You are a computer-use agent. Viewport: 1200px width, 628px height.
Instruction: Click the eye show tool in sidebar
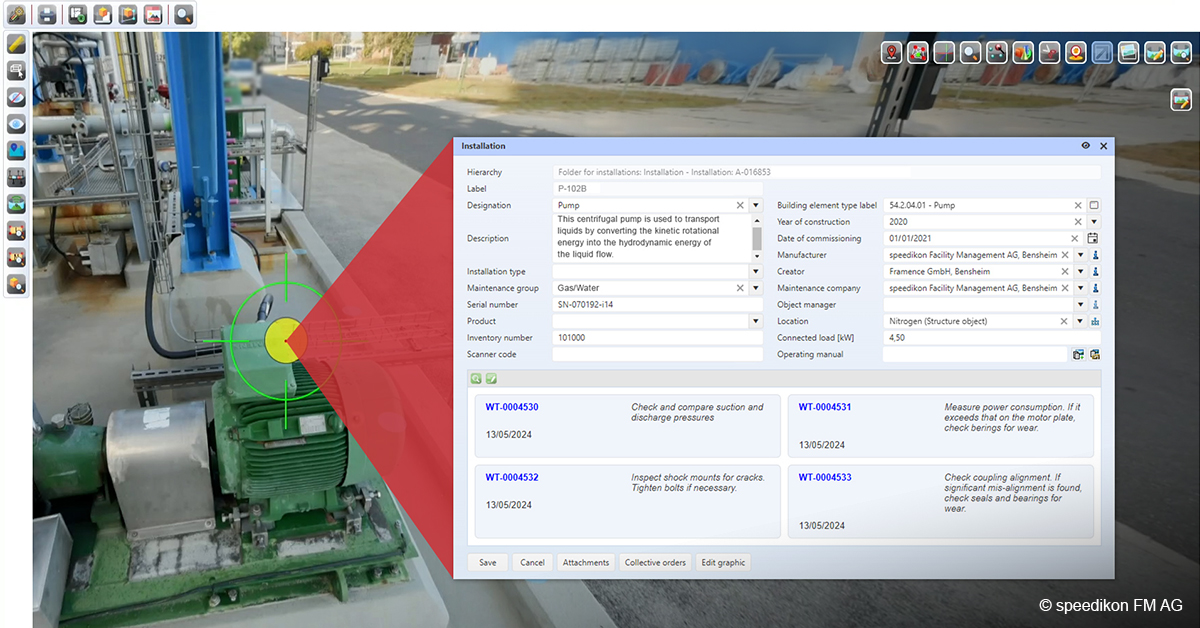point(16,124)
